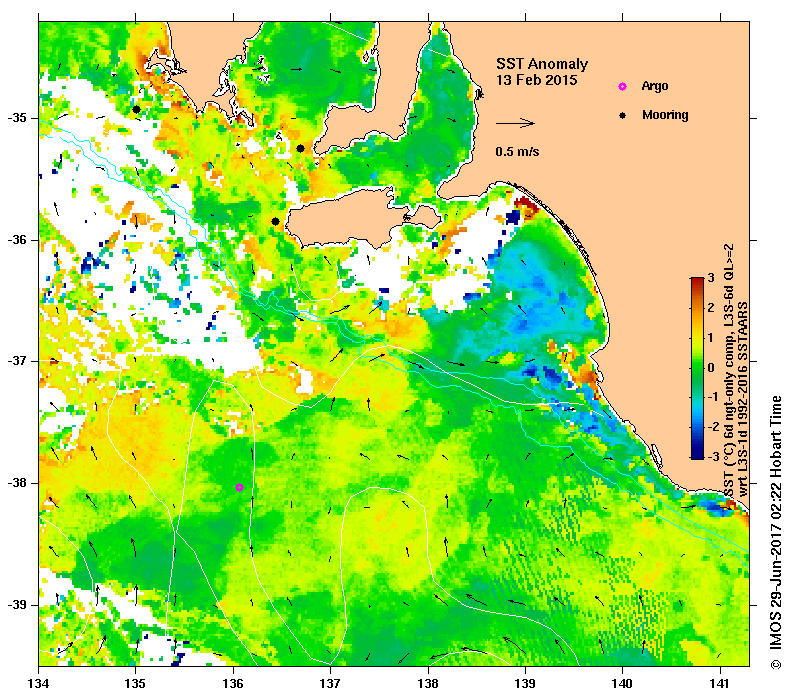
Task: Click the longitude label '140'
Action: click(623, 684)
